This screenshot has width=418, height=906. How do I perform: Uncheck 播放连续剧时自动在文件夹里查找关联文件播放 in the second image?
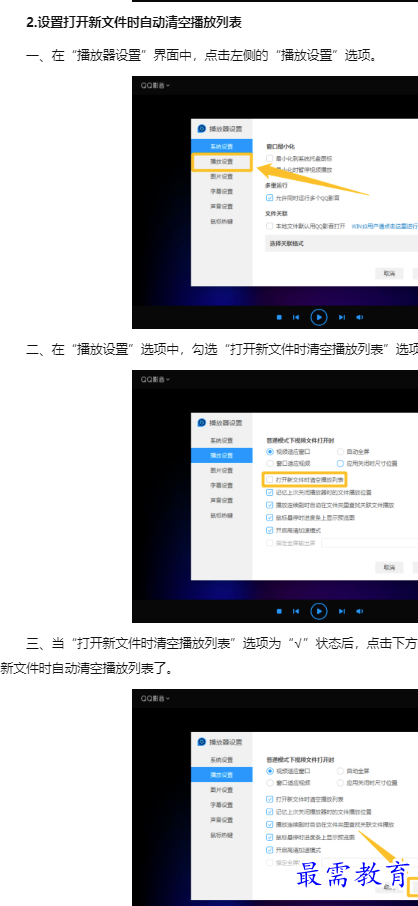pyautogui.click(x=269, y=505)
